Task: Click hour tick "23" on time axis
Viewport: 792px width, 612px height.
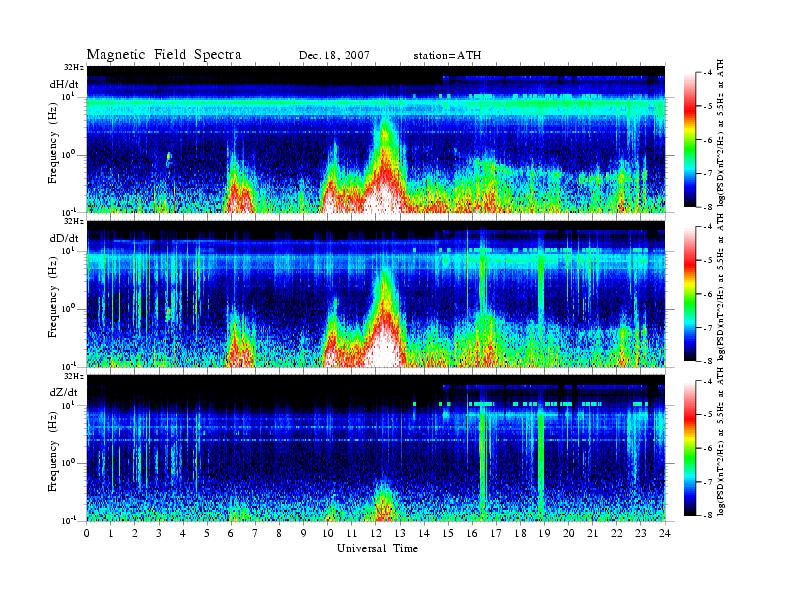Action: (641, 533)
